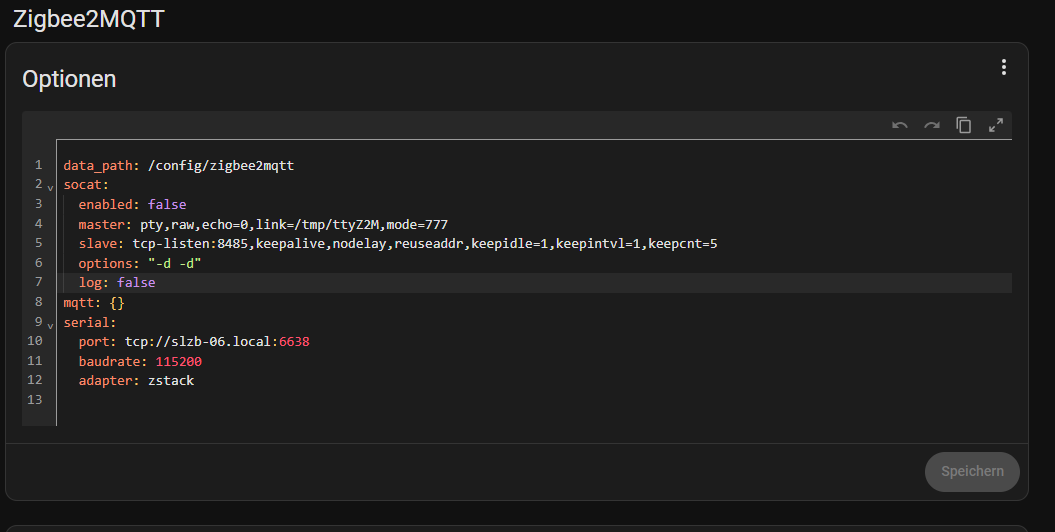
Task: Click the serial: key
Action: coord(89,323)
